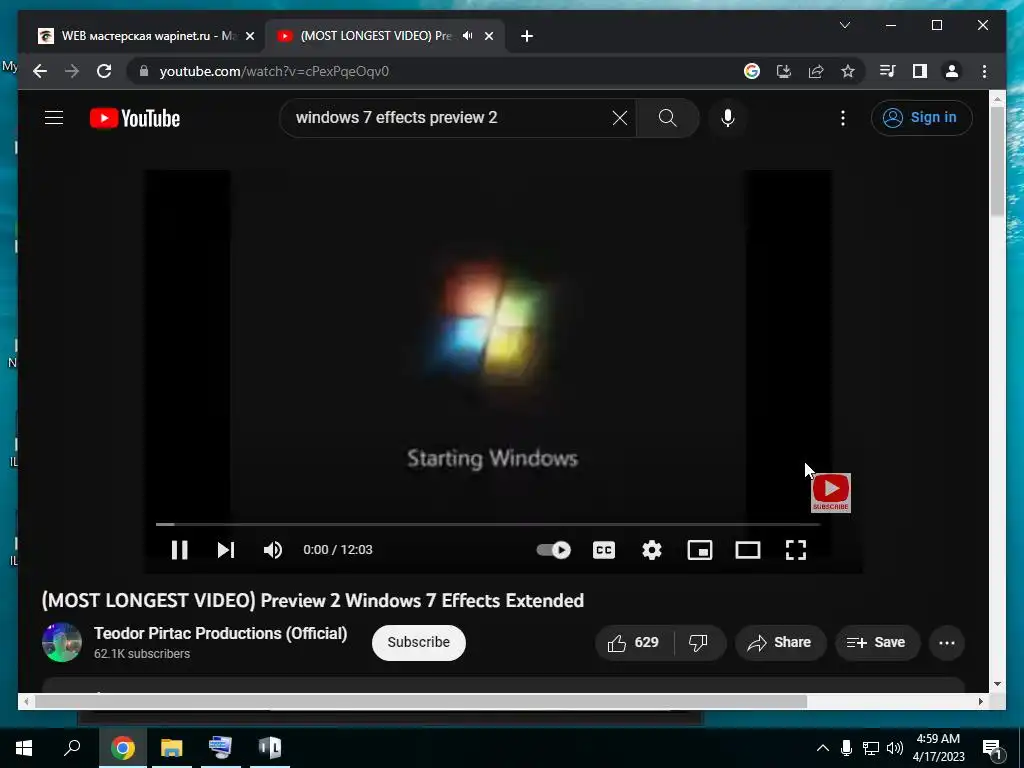Screen dimensions: 1024x768
Task: Skip to the next video
Action: [226, 550]
